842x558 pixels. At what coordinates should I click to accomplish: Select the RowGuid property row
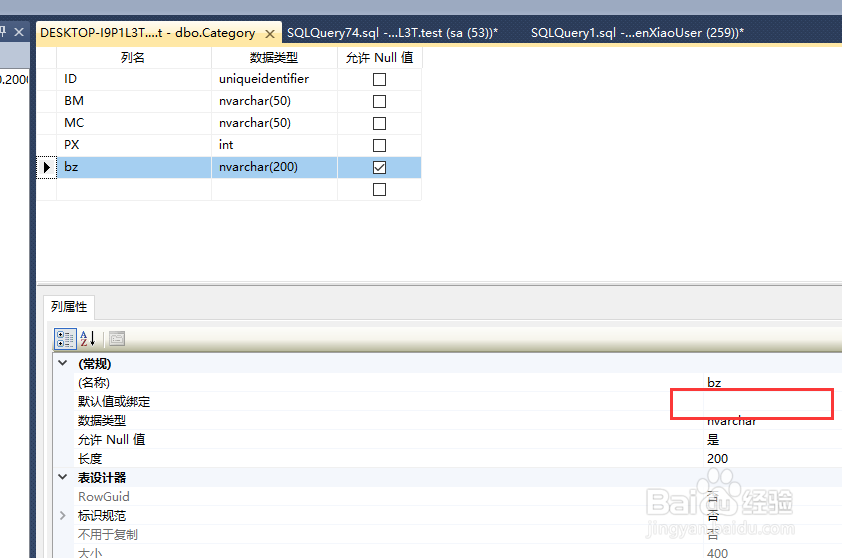click(x=458, y=496)
